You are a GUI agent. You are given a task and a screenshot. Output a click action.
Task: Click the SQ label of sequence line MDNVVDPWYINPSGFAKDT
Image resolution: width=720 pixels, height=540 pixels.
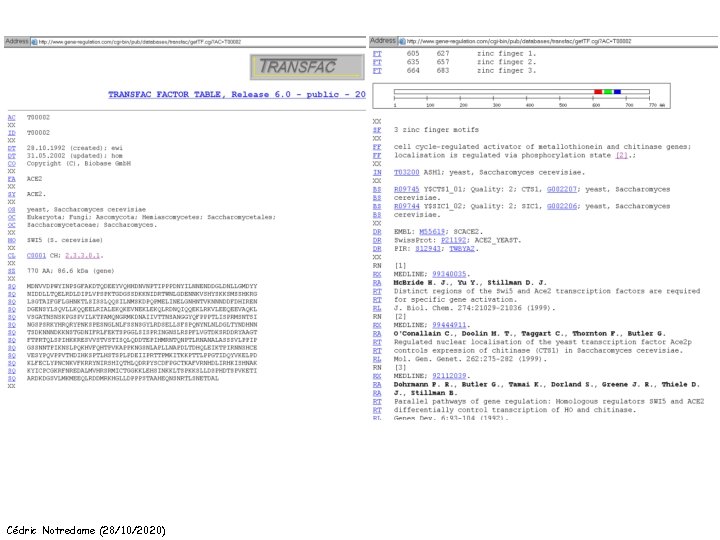(x=11, y=286)
